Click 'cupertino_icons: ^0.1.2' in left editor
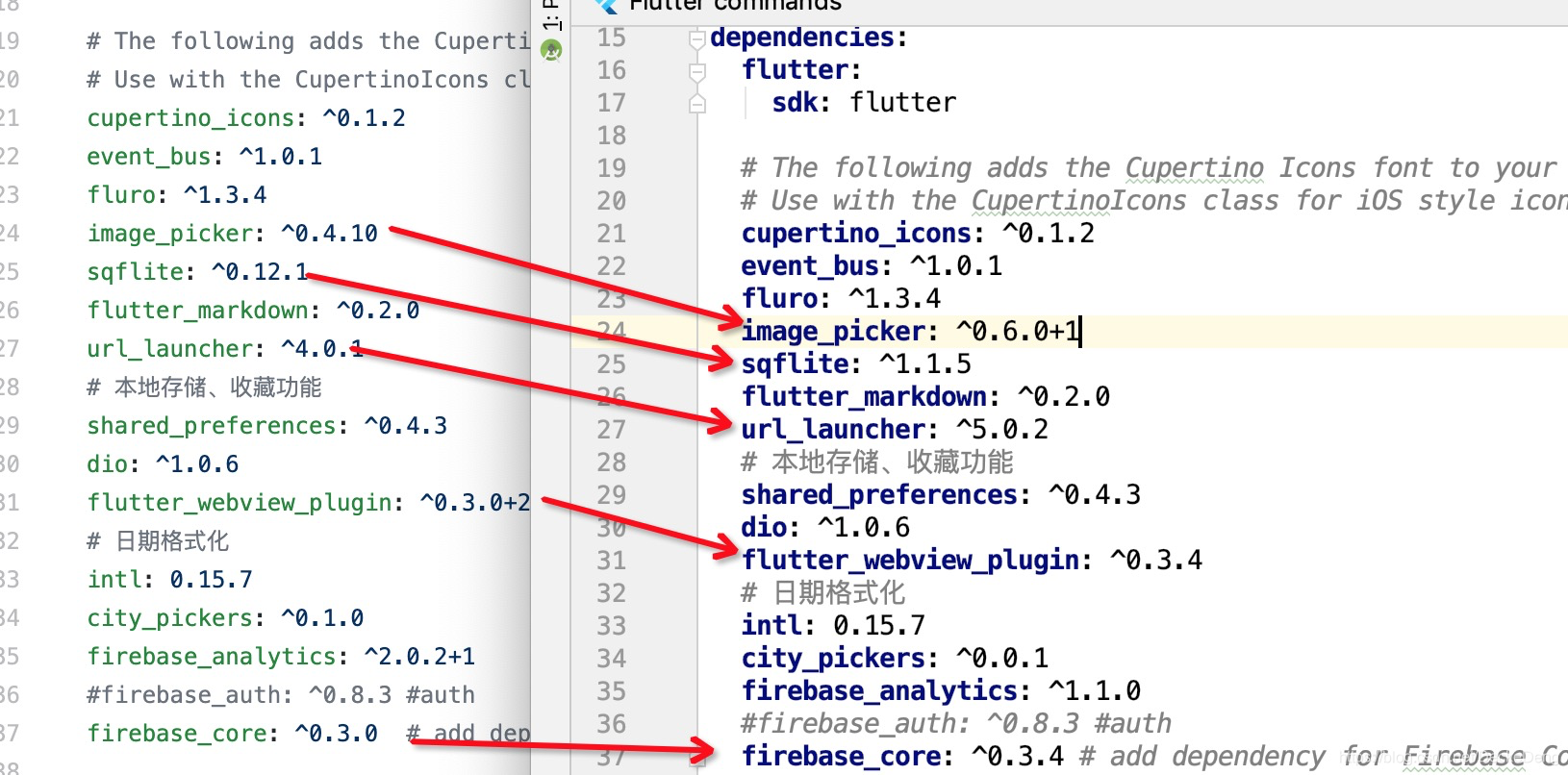The image size is (1568, 775). [x=246, y=118]
